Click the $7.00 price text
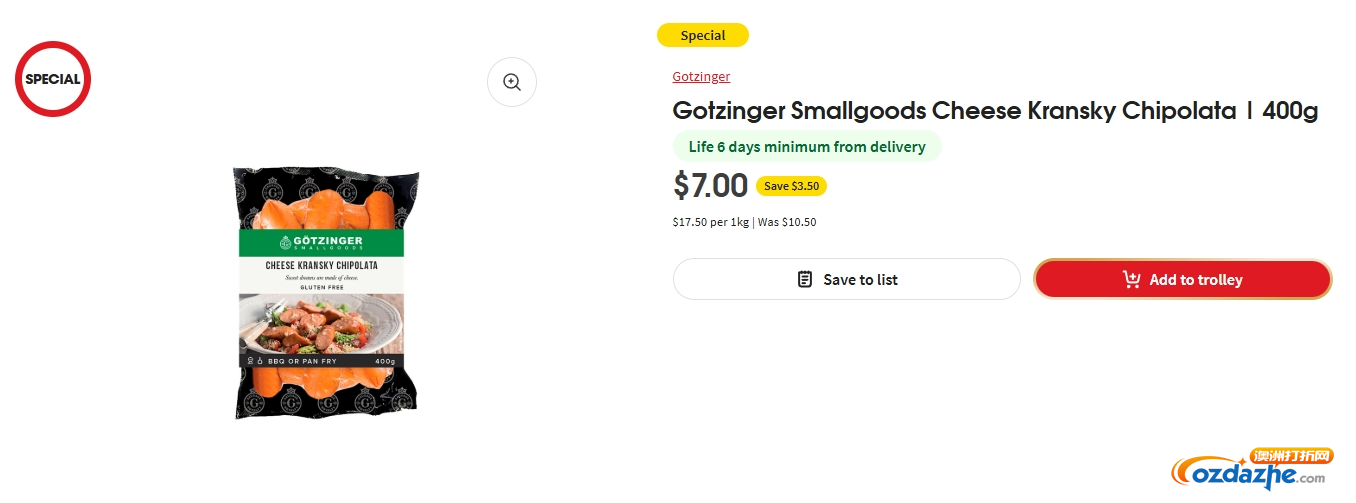 (710, 185)
